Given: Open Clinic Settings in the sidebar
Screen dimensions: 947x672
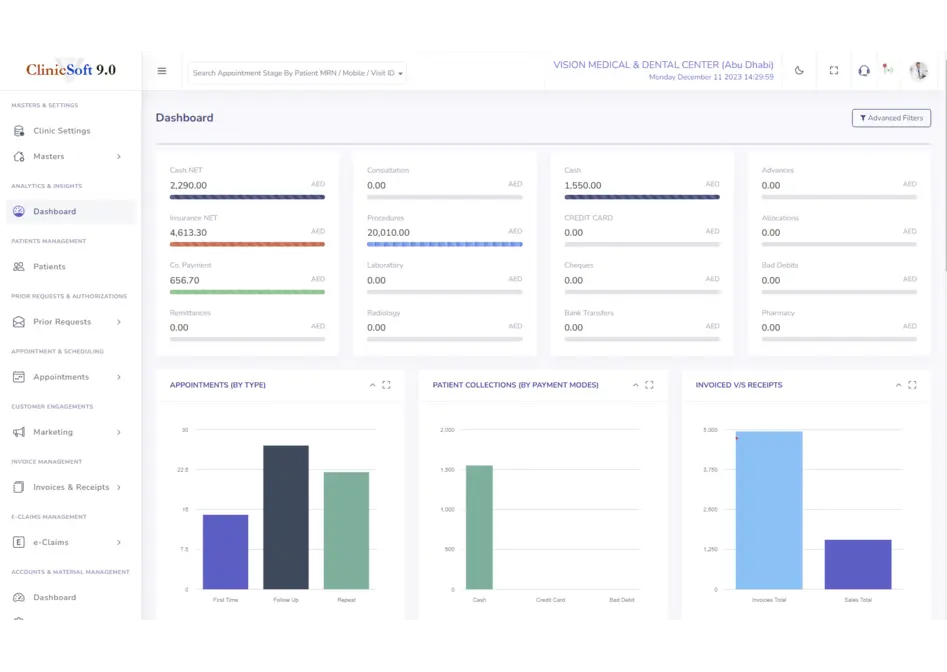Looking at the screenshot, I should [x=61, y=131].
